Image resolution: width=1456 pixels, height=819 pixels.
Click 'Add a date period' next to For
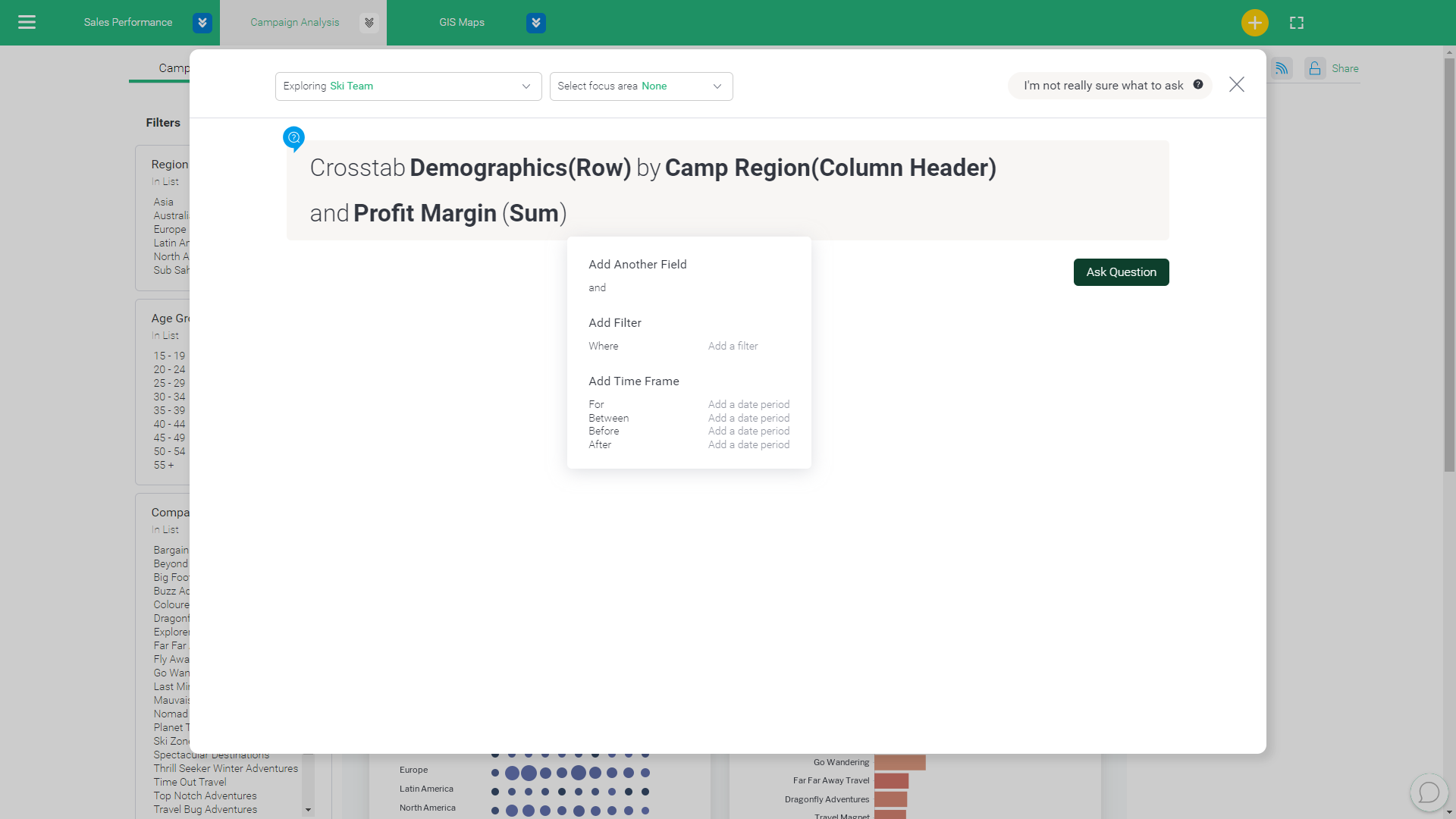[748, 404]
